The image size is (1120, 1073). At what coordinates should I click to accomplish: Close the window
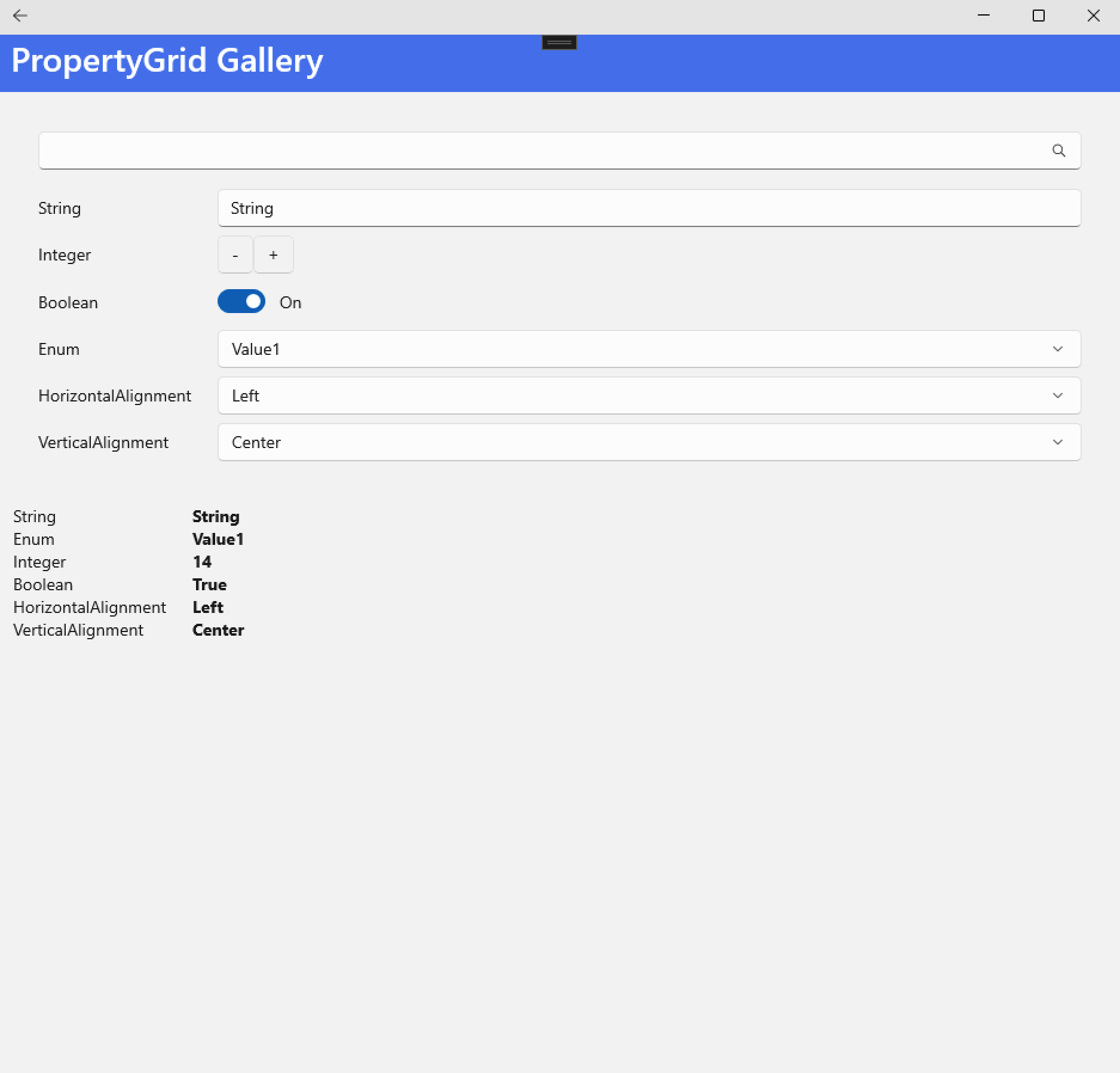(1093, 16)
